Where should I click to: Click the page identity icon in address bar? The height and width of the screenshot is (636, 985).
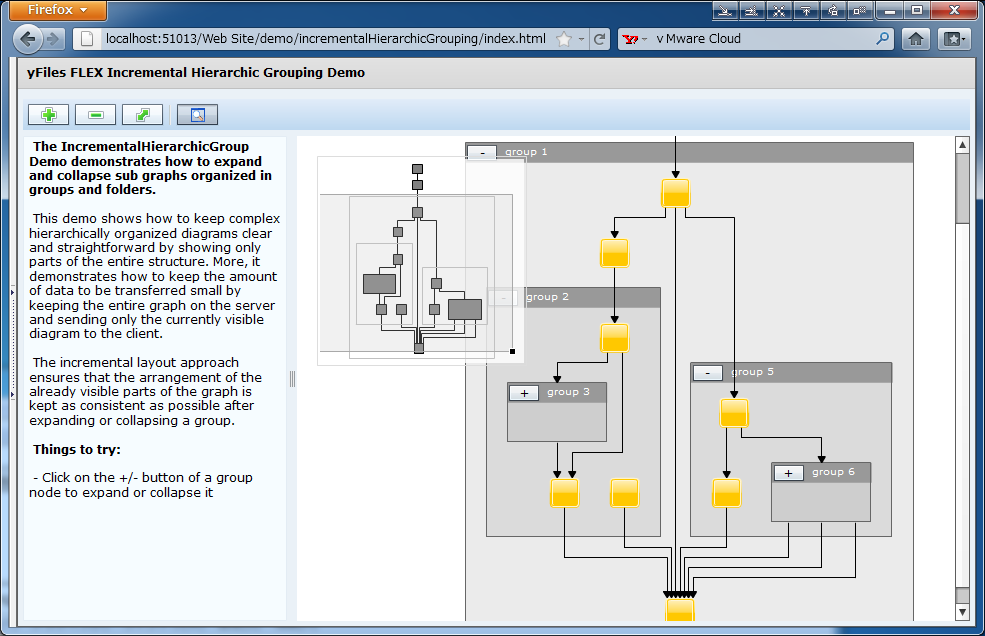coord(87,39)
